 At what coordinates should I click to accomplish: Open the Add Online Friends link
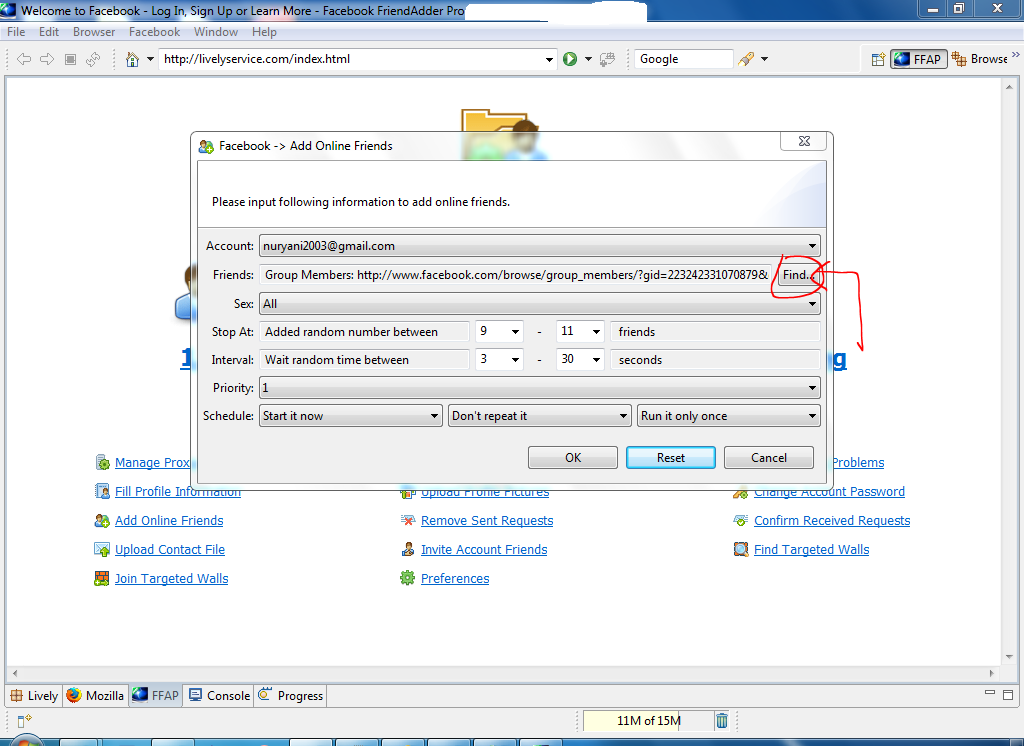coord(169,521)
